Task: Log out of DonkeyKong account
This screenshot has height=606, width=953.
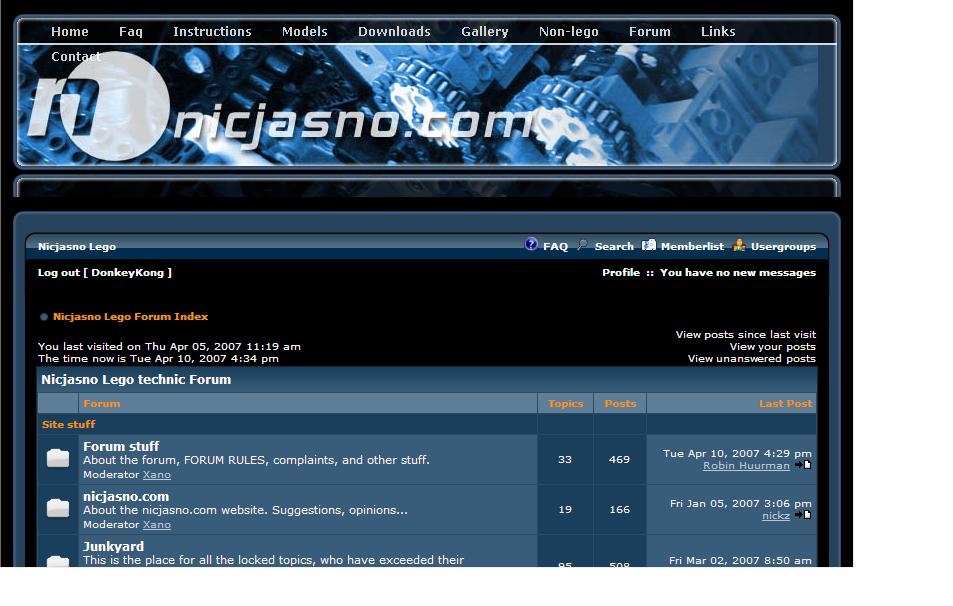Action: (x=105, y=273)
